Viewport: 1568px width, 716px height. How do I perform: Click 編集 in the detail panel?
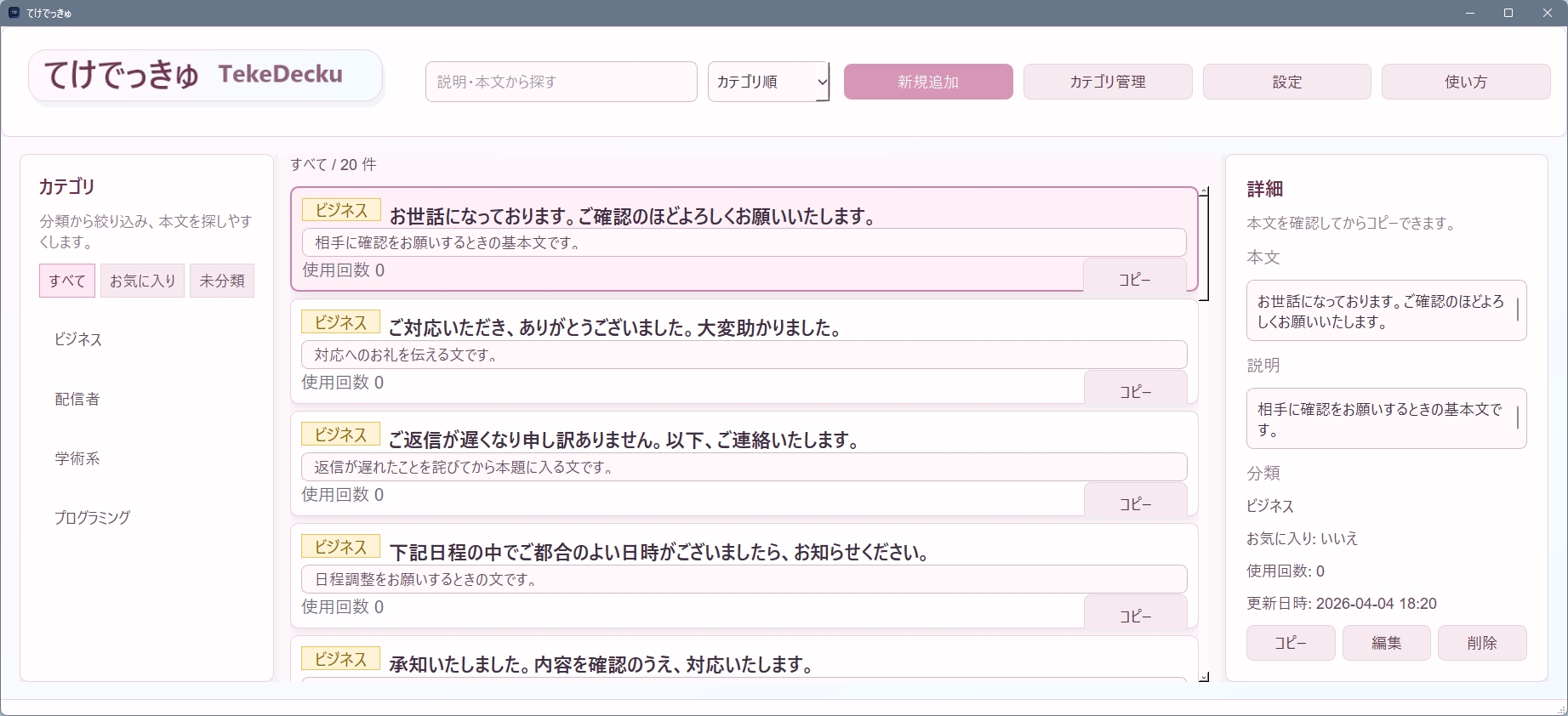(x=1386, y=643)
